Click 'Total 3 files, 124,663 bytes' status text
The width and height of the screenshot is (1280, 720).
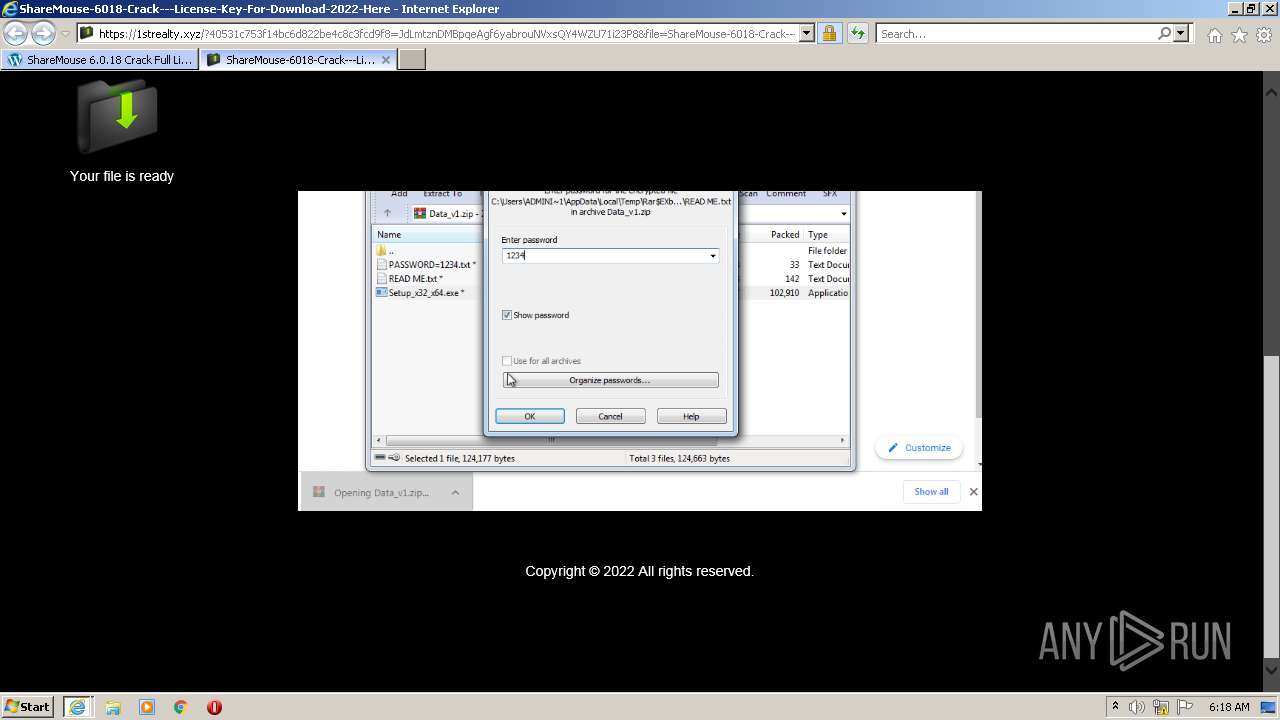click(679, 458)
